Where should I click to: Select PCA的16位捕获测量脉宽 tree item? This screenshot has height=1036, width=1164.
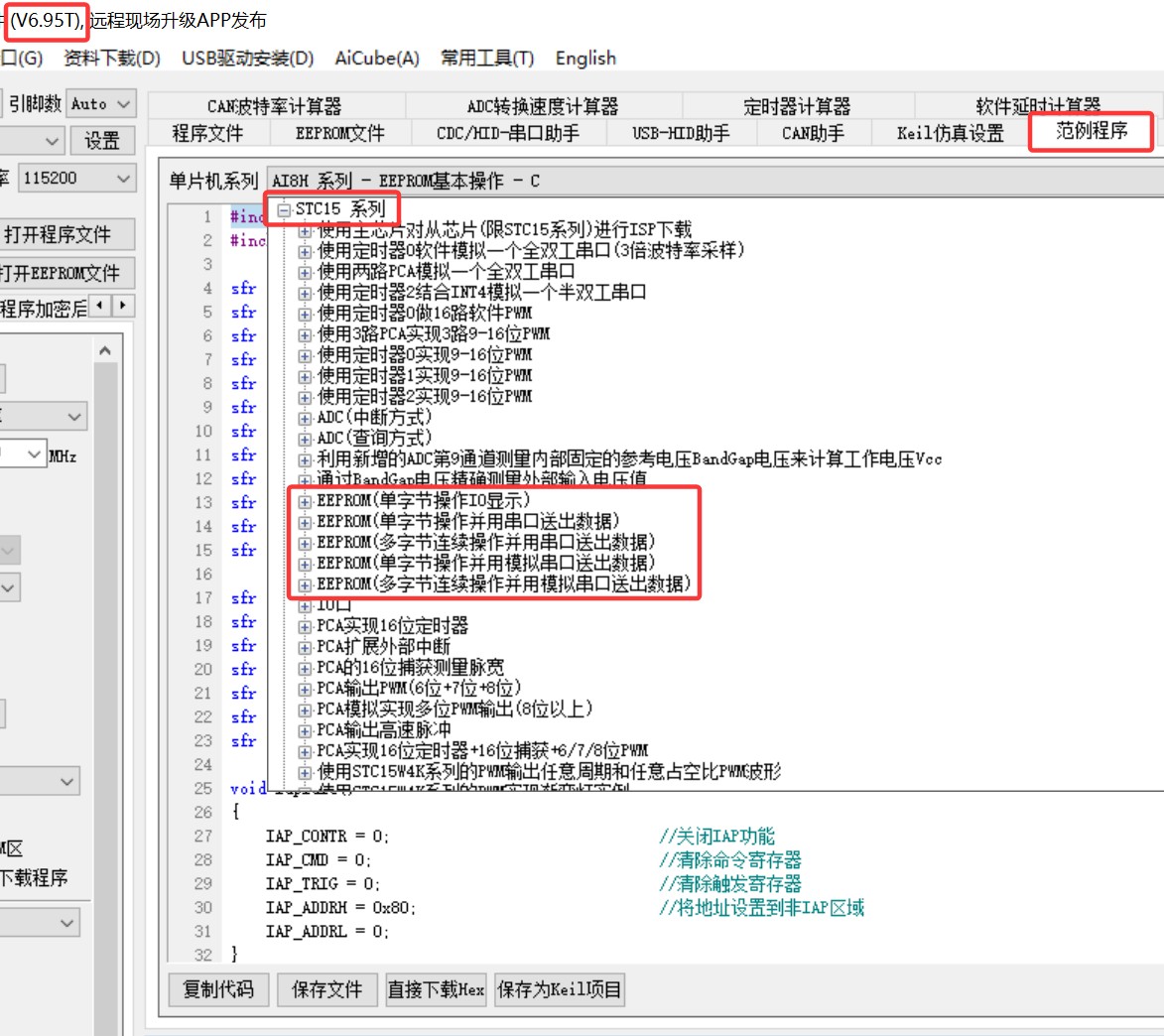(411, 668)
